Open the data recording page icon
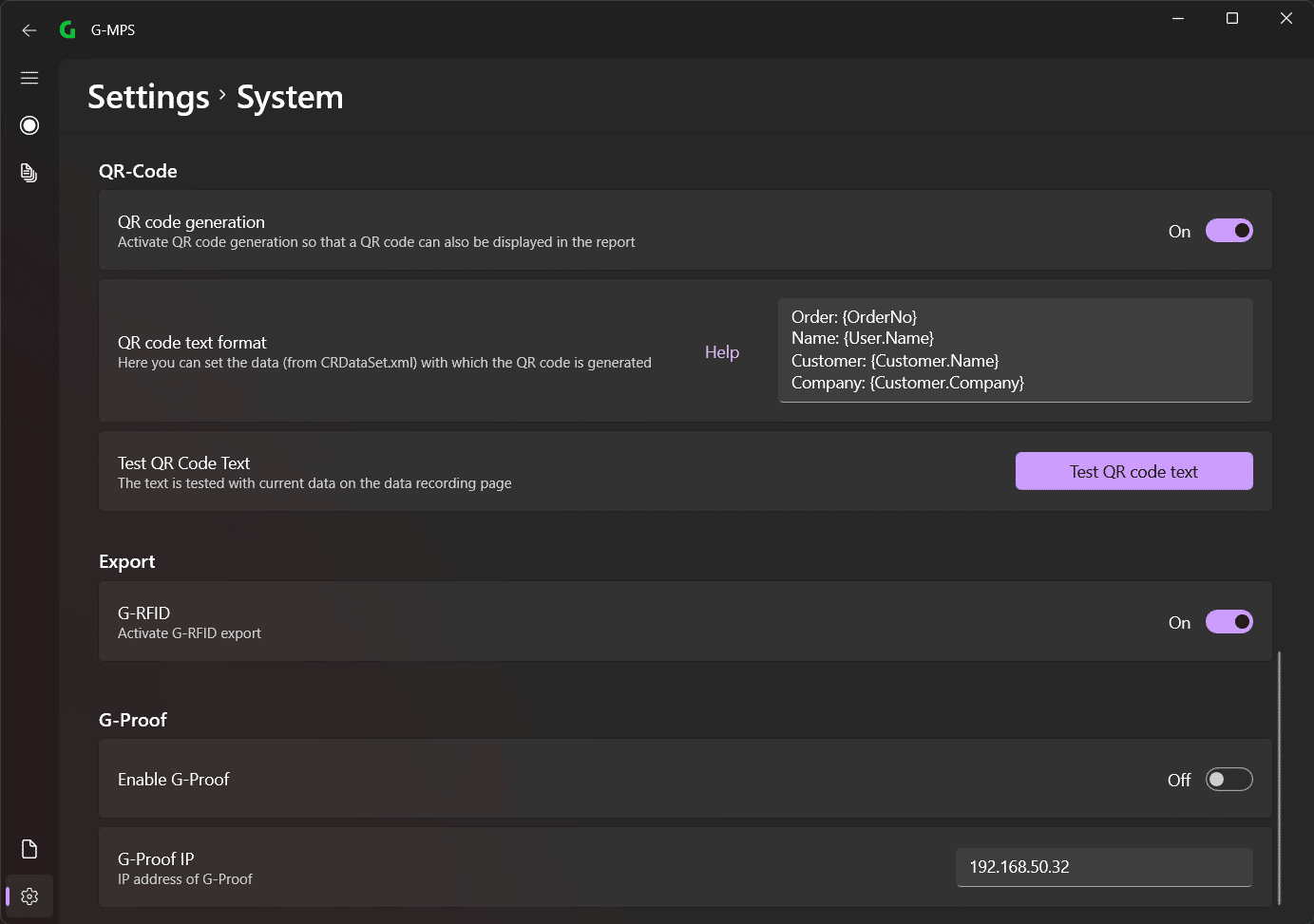Screen dimensions: 1314x924 (29, 125)
